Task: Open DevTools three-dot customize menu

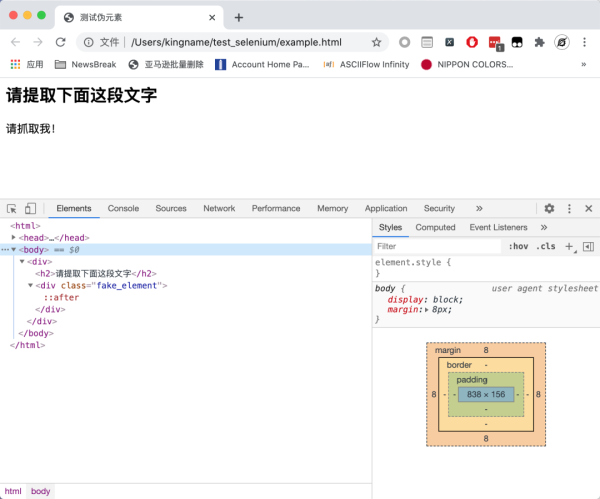Action: tap(569, 208)
